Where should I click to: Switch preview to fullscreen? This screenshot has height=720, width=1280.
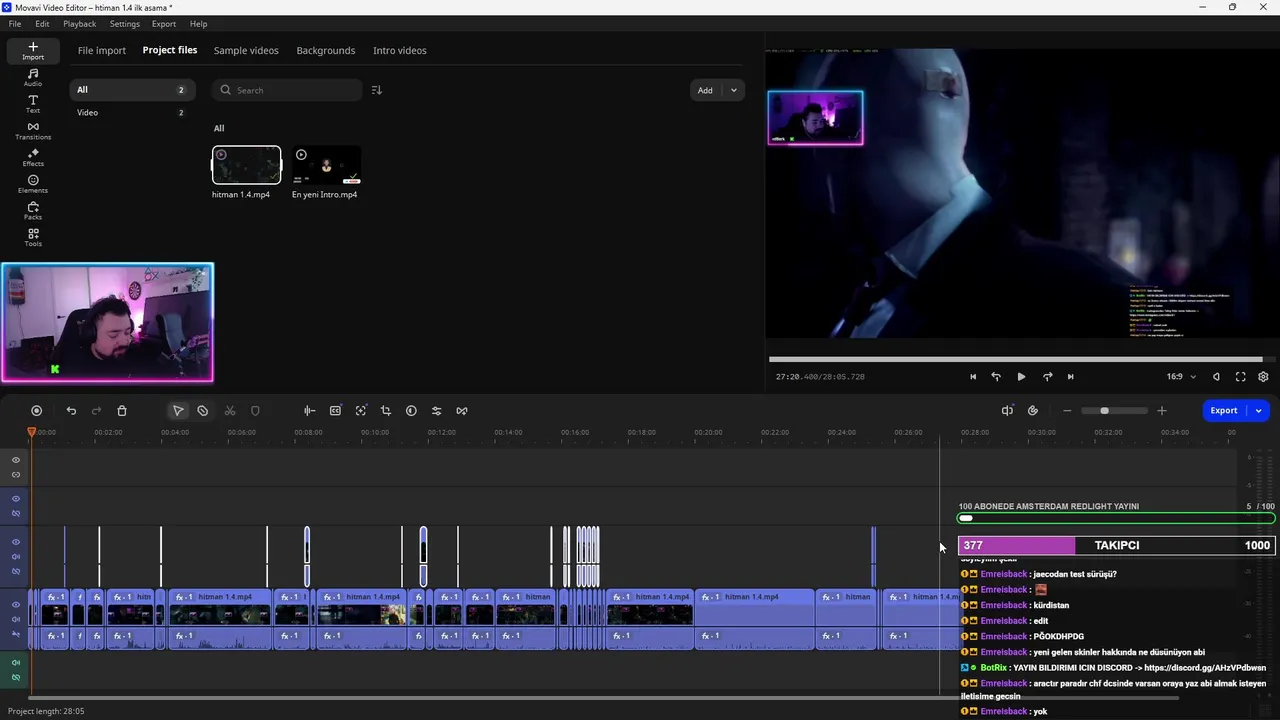tap(1240, 377)
